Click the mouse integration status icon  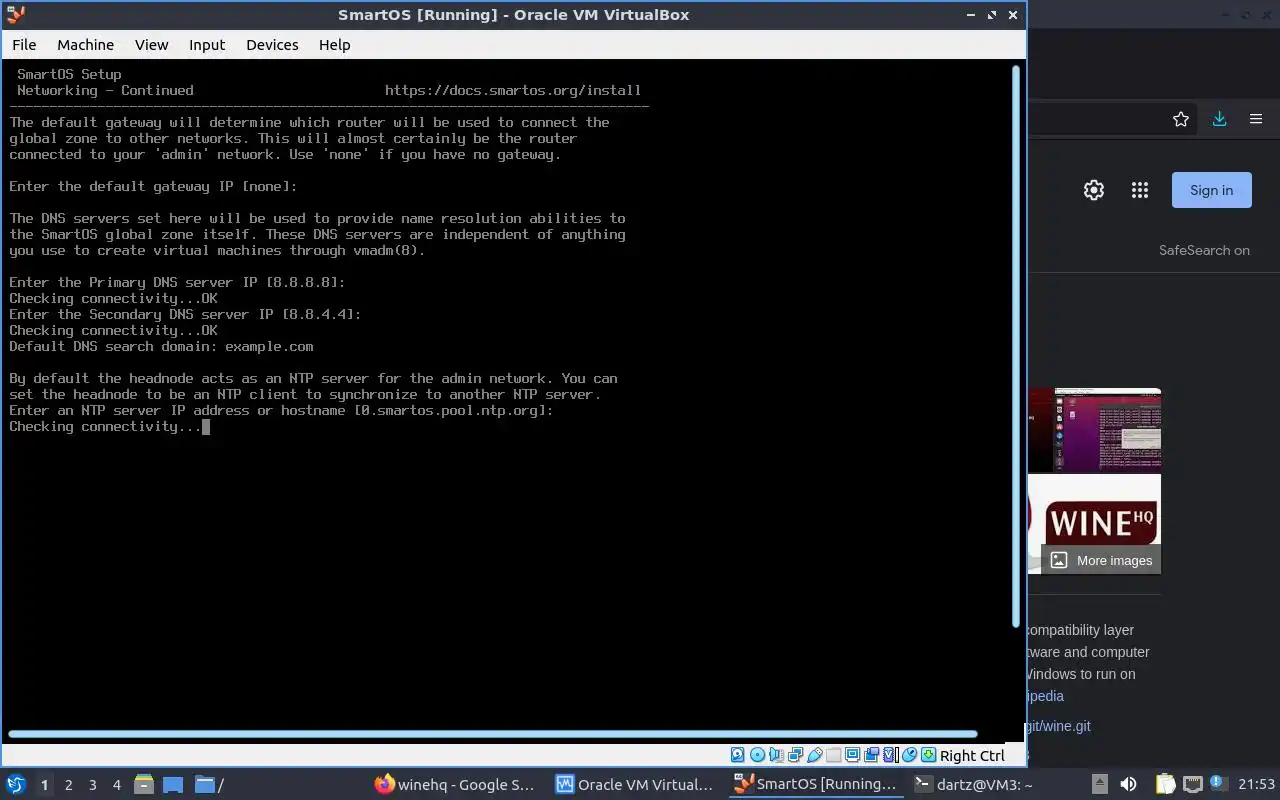point(909,755)
